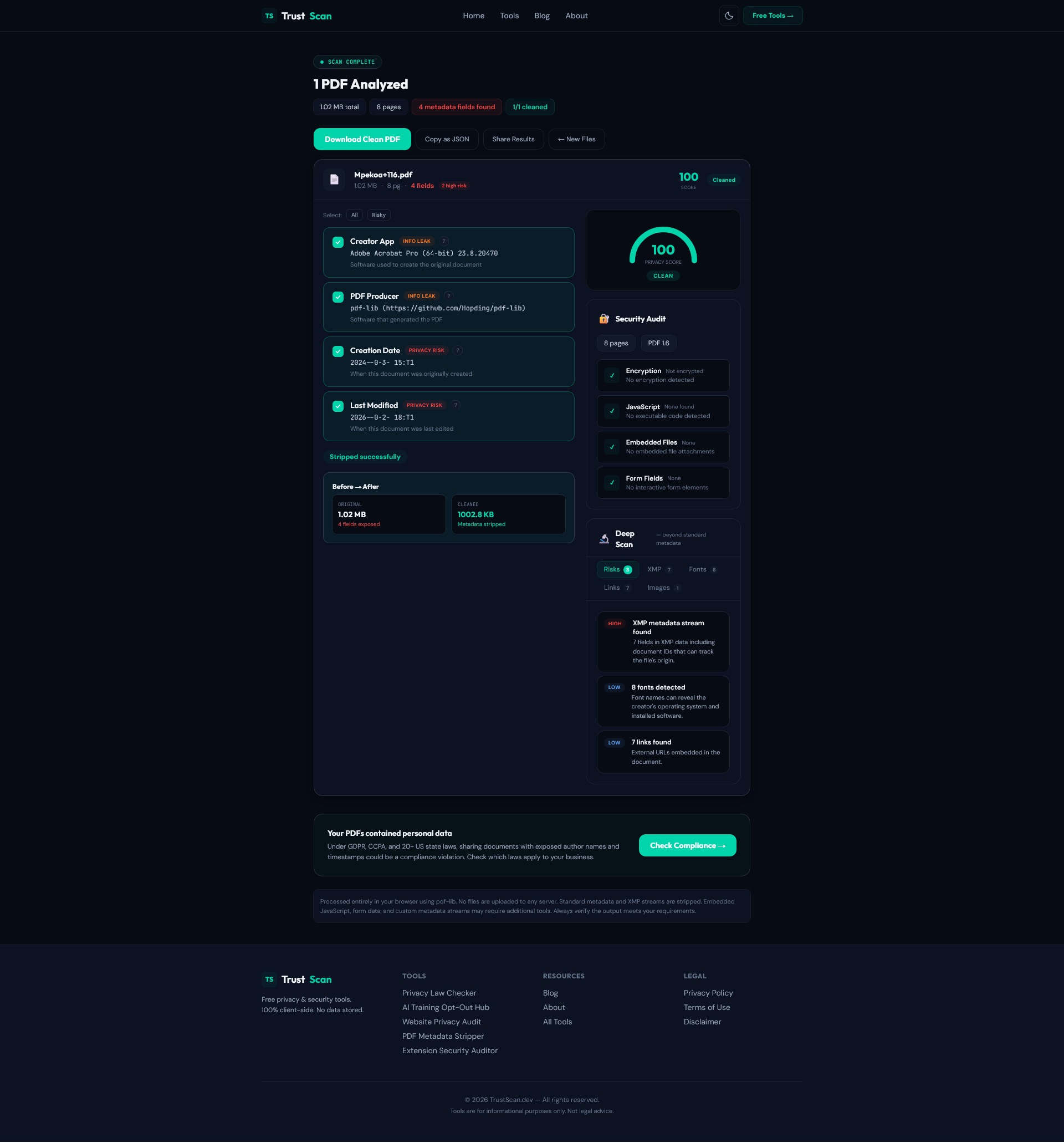The image size is (1064, 1143).
Task: Toggle the dark mode moon icon in header
Action: click(729, 16)
